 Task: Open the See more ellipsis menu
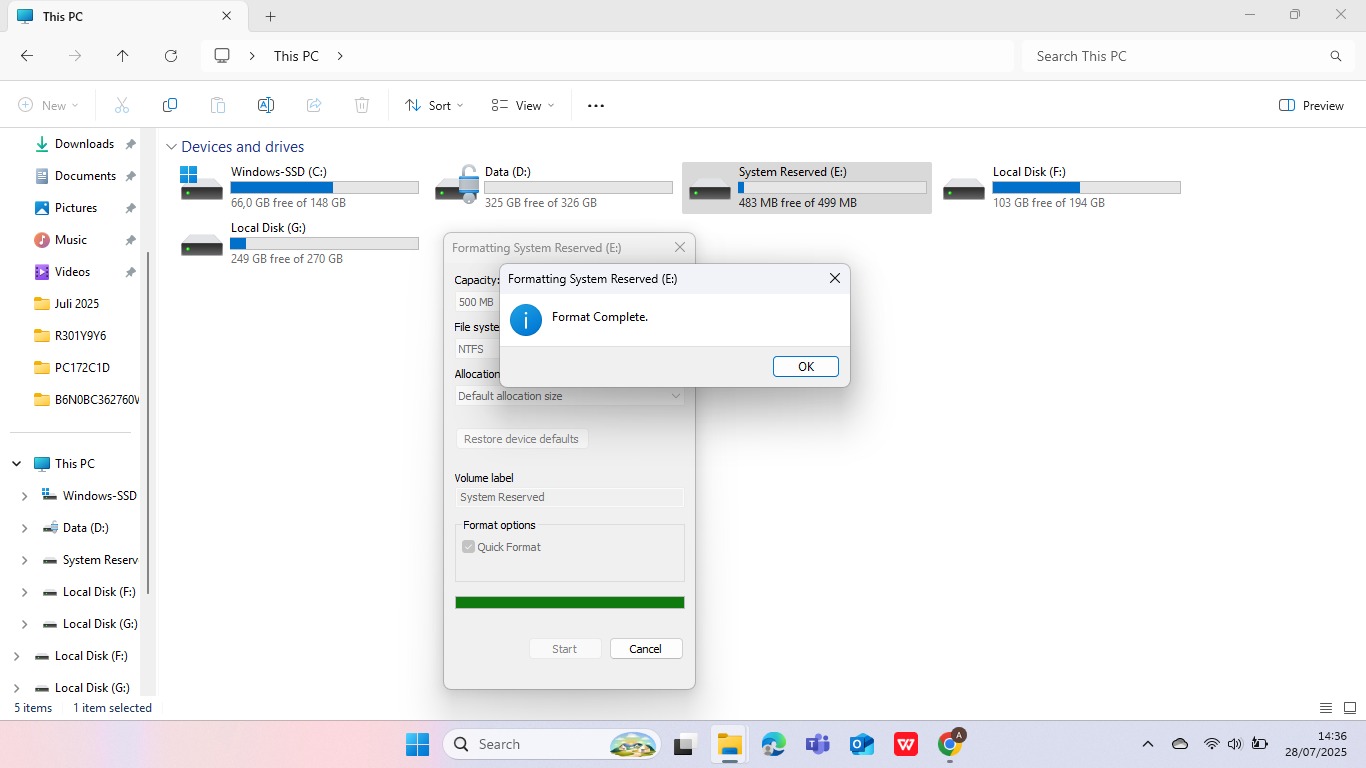pyautogui.click(x=596, y=105)
